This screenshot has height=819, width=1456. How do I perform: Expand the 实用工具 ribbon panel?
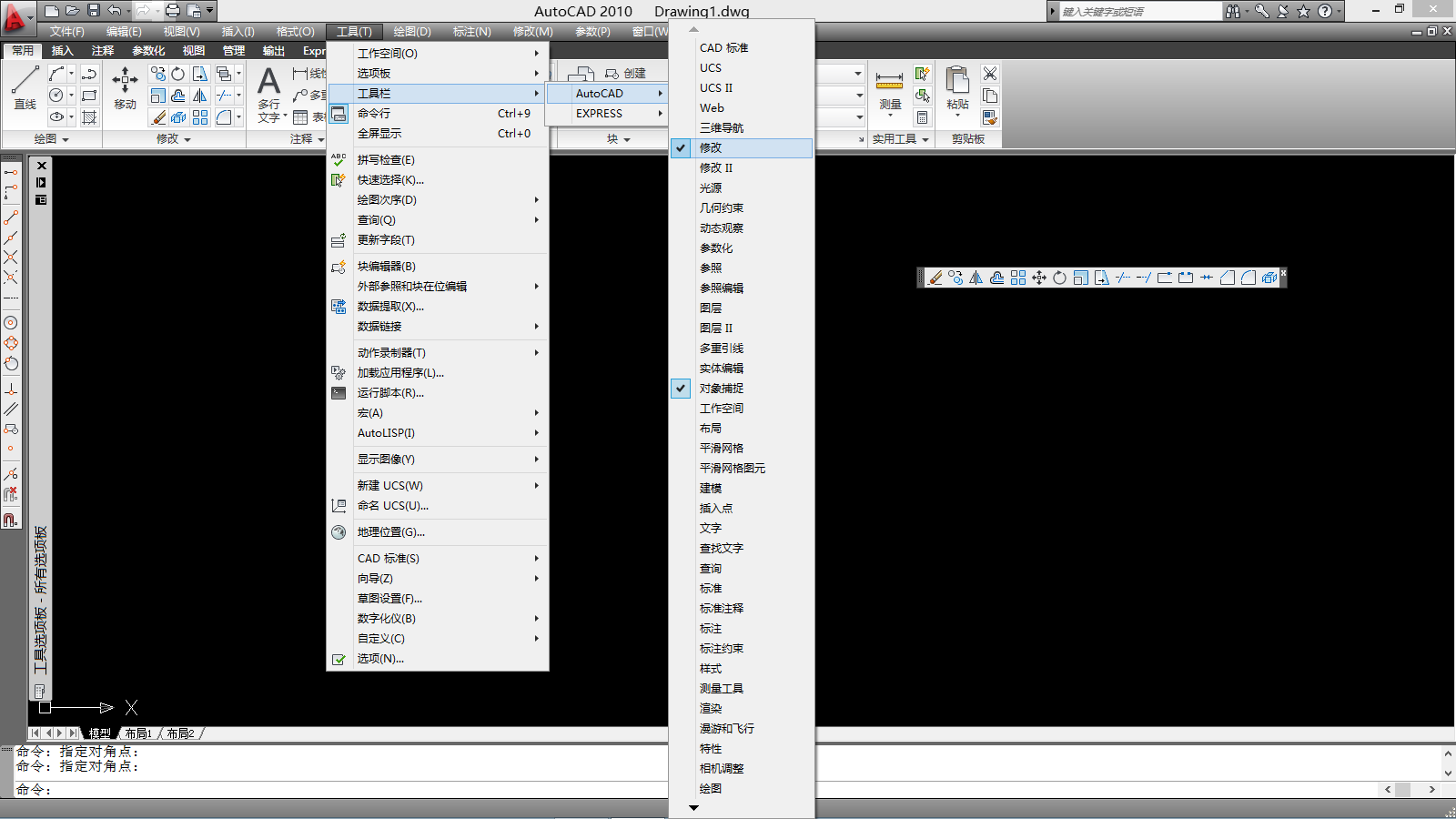[901, 139]
